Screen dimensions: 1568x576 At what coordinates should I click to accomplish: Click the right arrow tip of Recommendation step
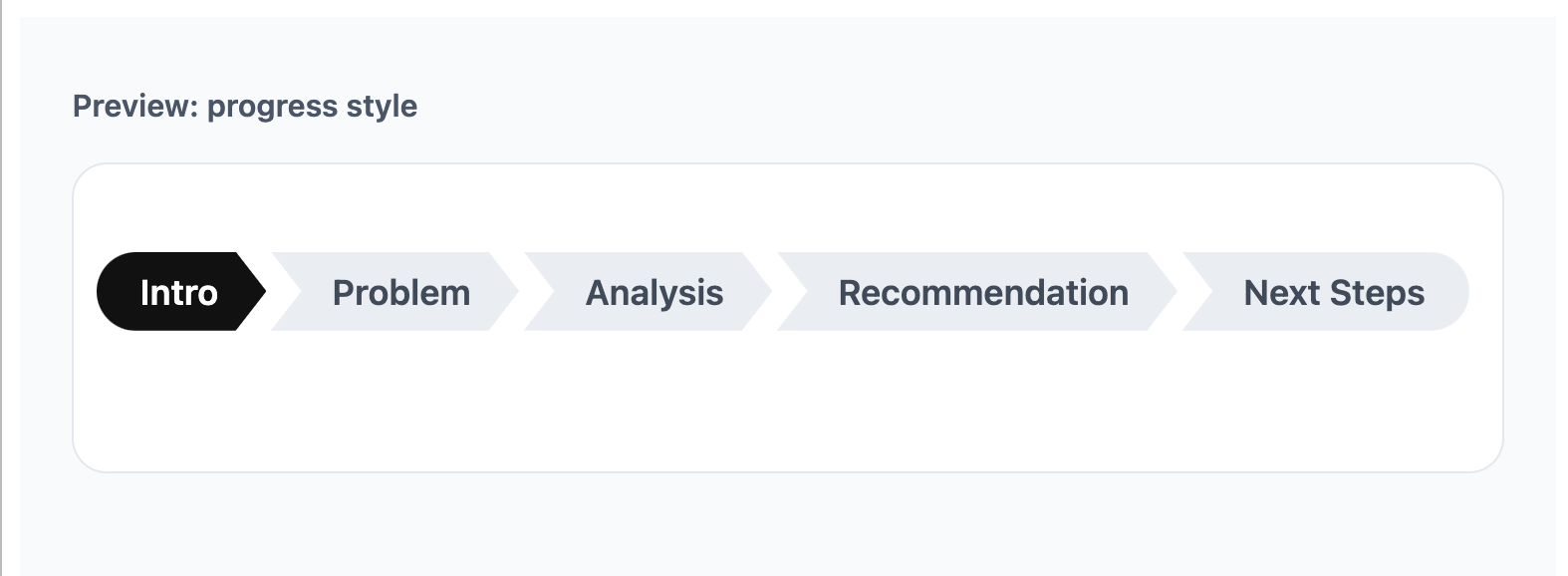point(1163,291)
